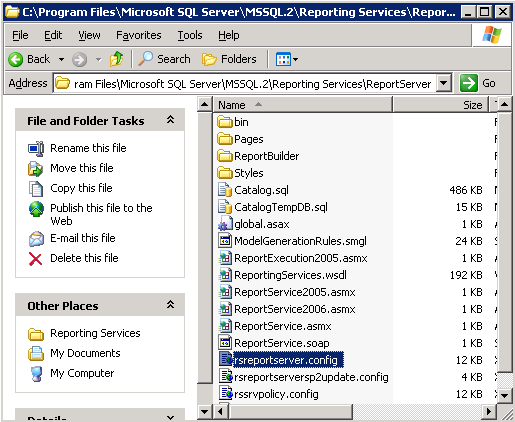This screenshot has width=515, height=422.
Task: Click the Forward arrow icon
Action: tap(79, 60)
